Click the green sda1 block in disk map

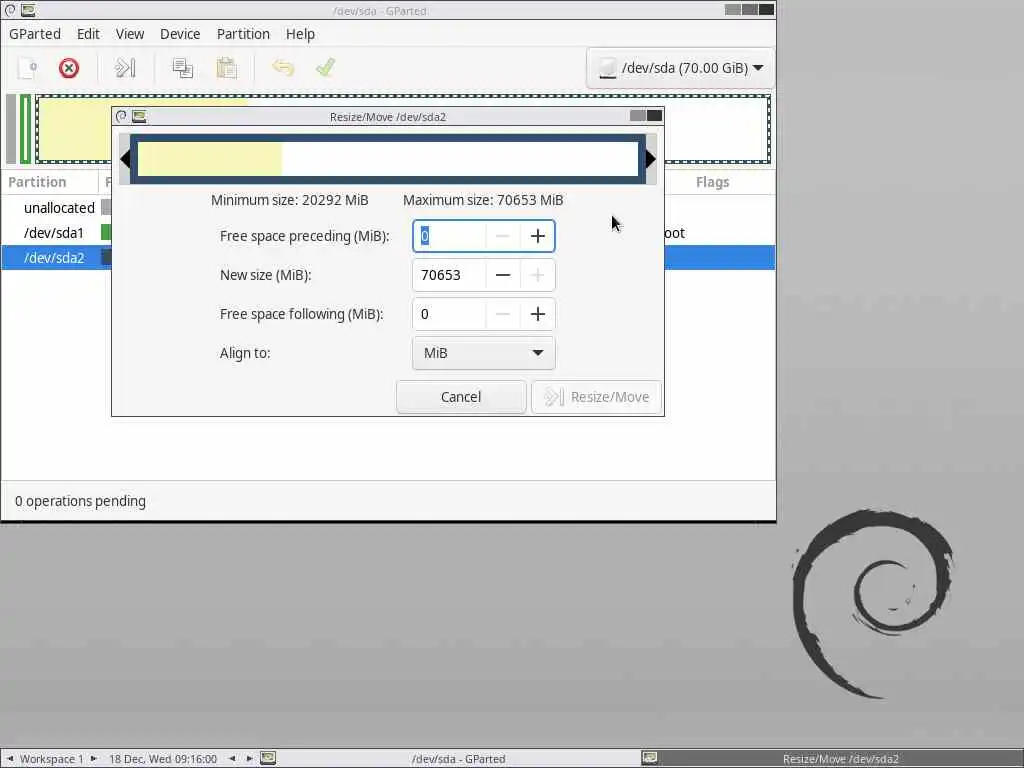[x=25, y=129]
